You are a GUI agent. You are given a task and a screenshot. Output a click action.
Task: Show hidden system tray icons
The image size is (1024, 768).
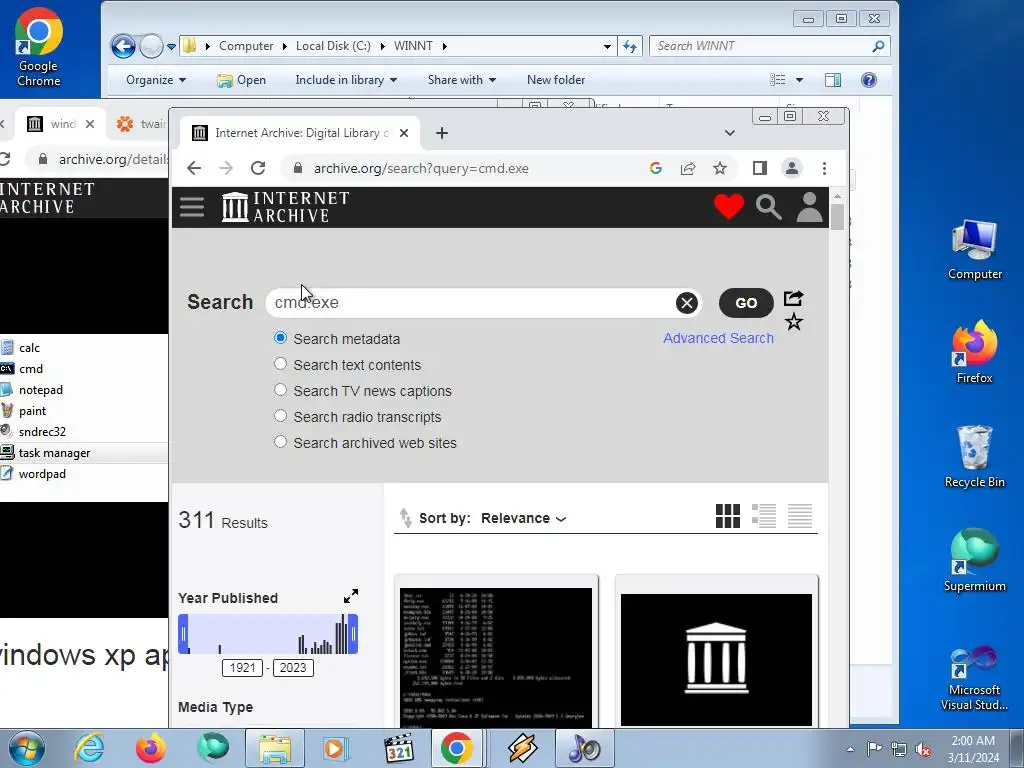(850, 748)
